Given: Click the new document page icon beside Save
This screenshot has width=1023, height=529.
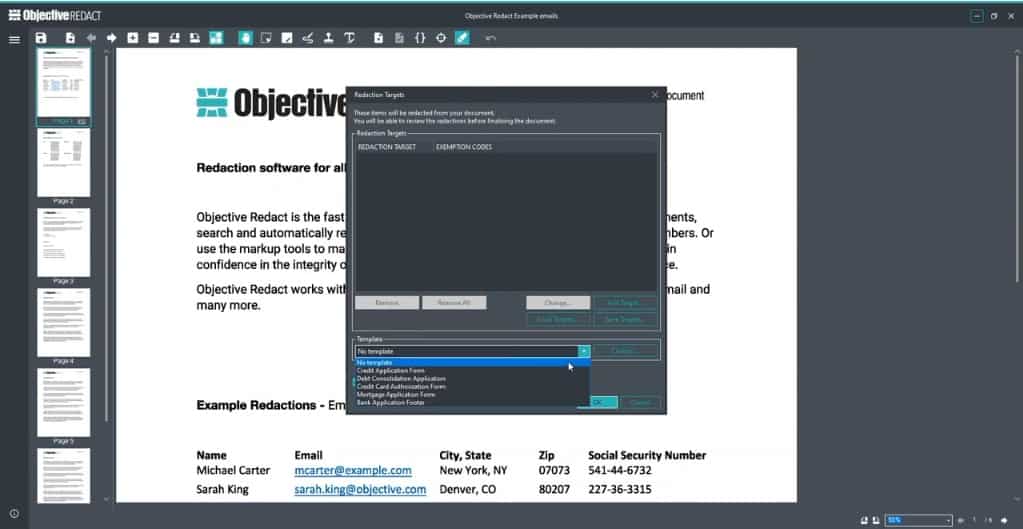Looking at the screenshot, I should (70, 38).
